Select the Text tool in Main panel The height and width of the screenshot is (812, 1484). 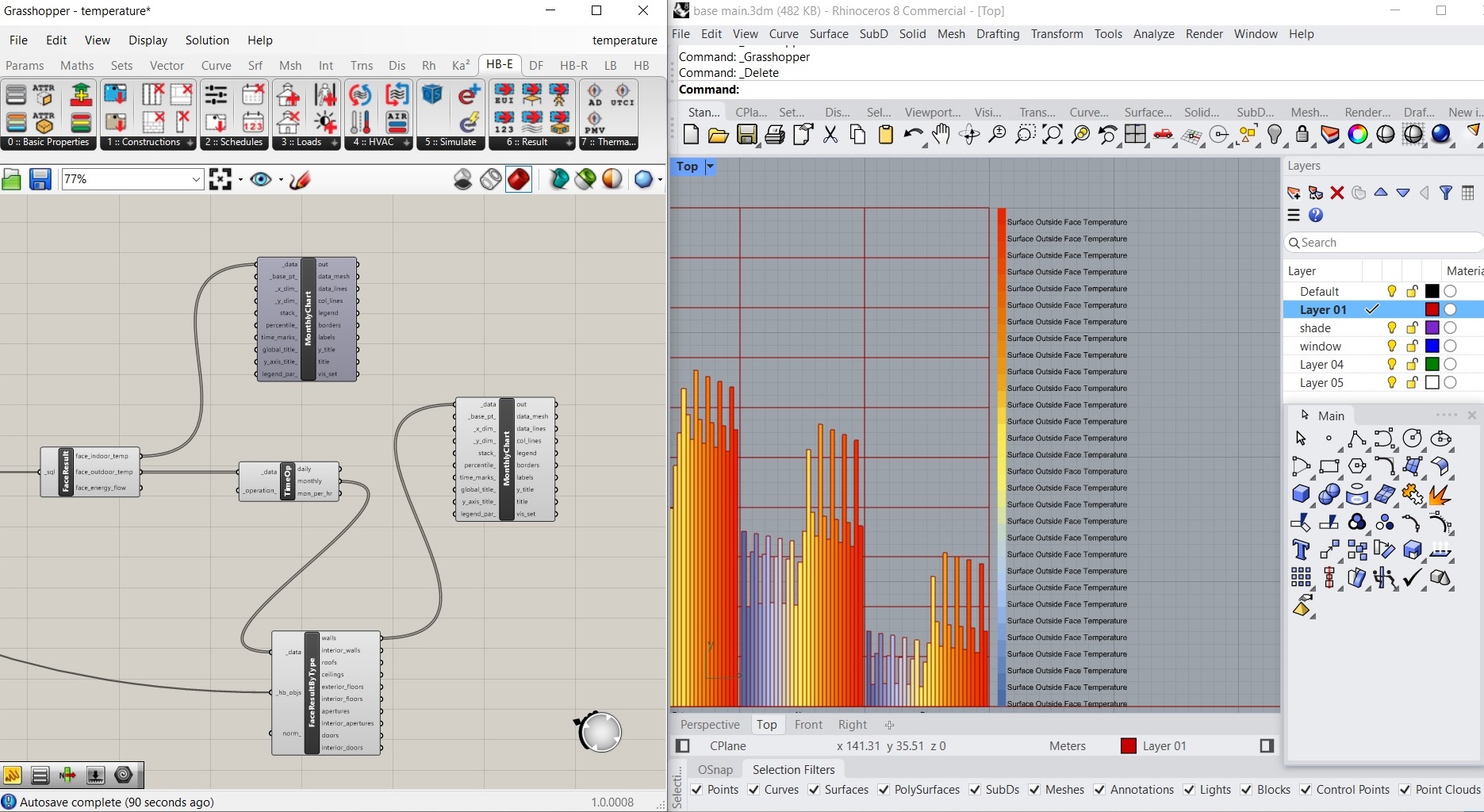1301,550
